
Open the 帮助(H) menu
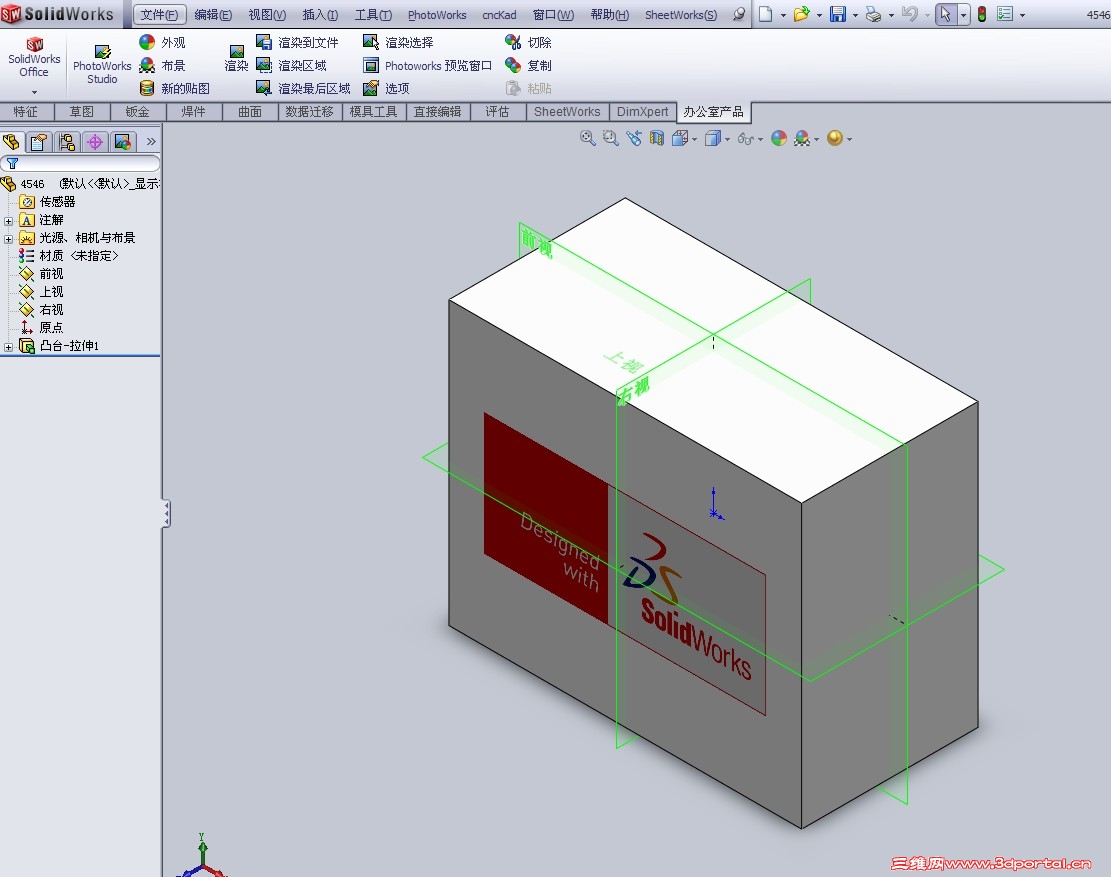pos(609,14)
